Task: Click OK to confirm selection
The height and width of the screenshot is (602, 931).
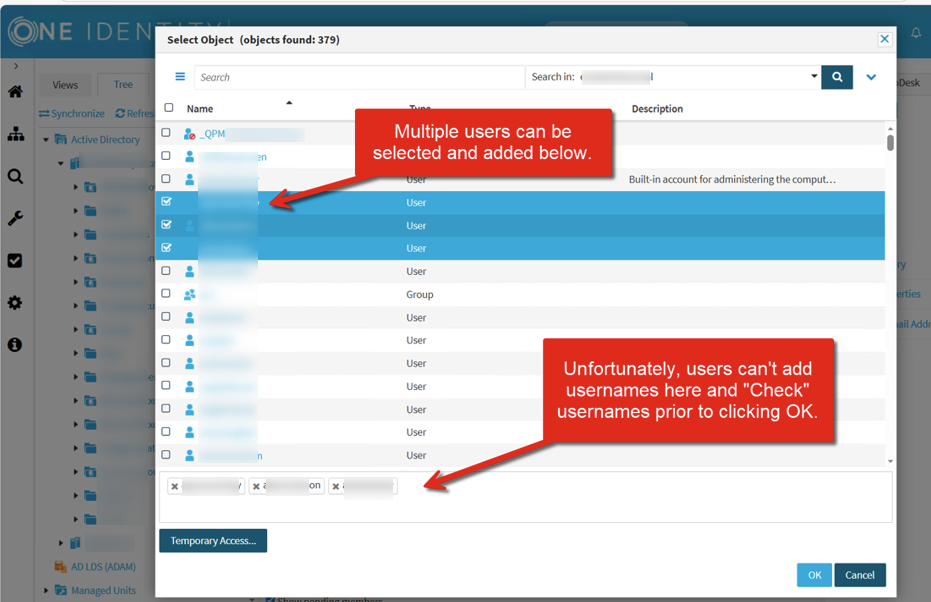Action: click(x=813, y=575)
